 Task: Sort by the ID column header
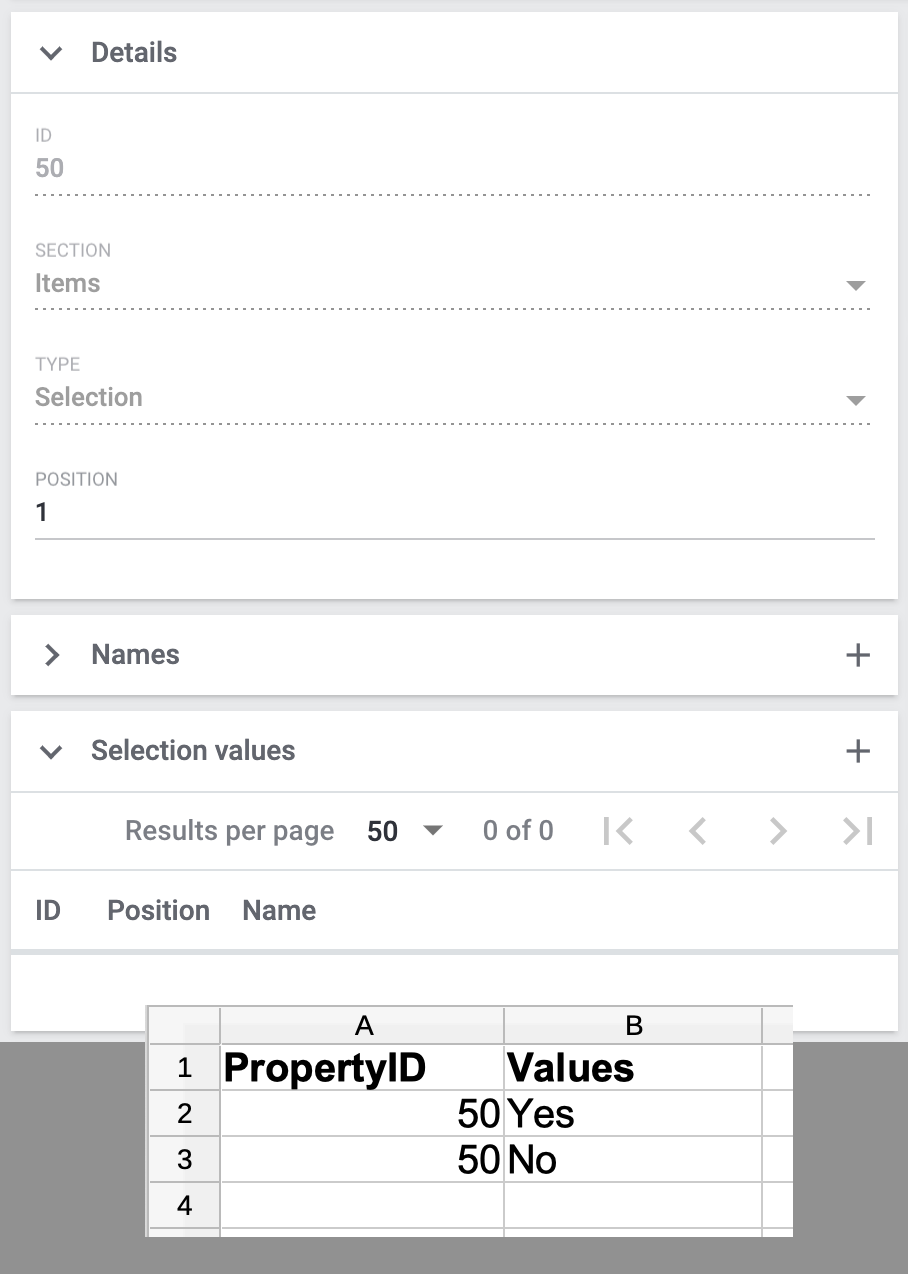(x=48, y=911)
